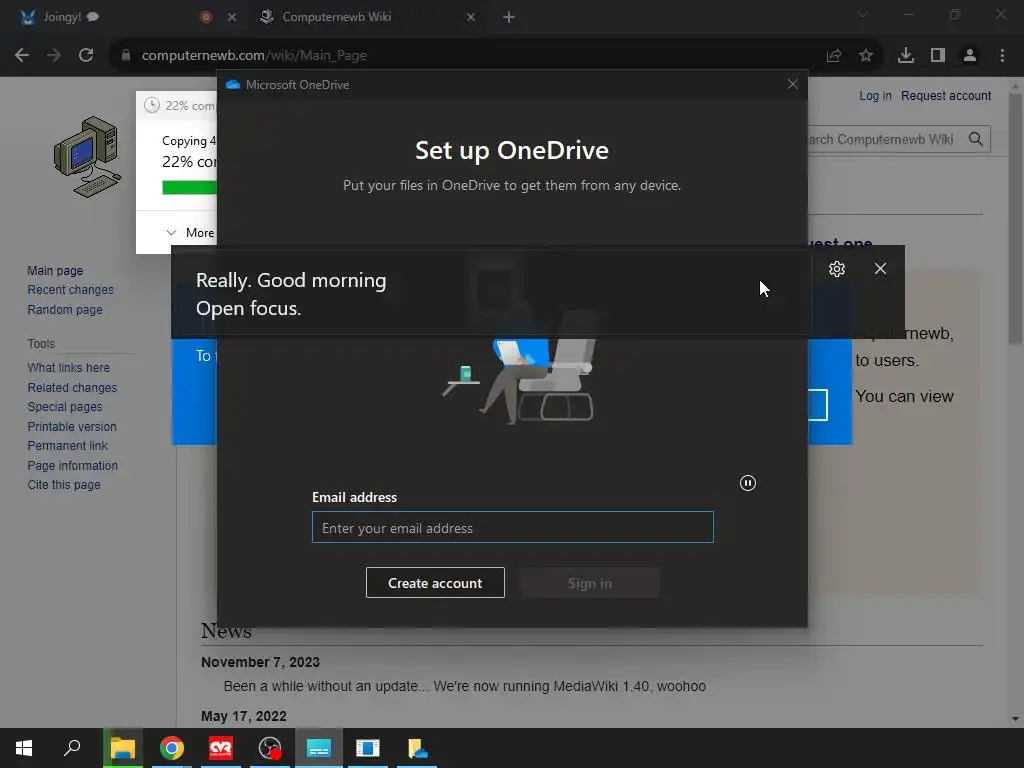Open the Chrome downloads icon
1024x768 pixels.
[906, 56]
